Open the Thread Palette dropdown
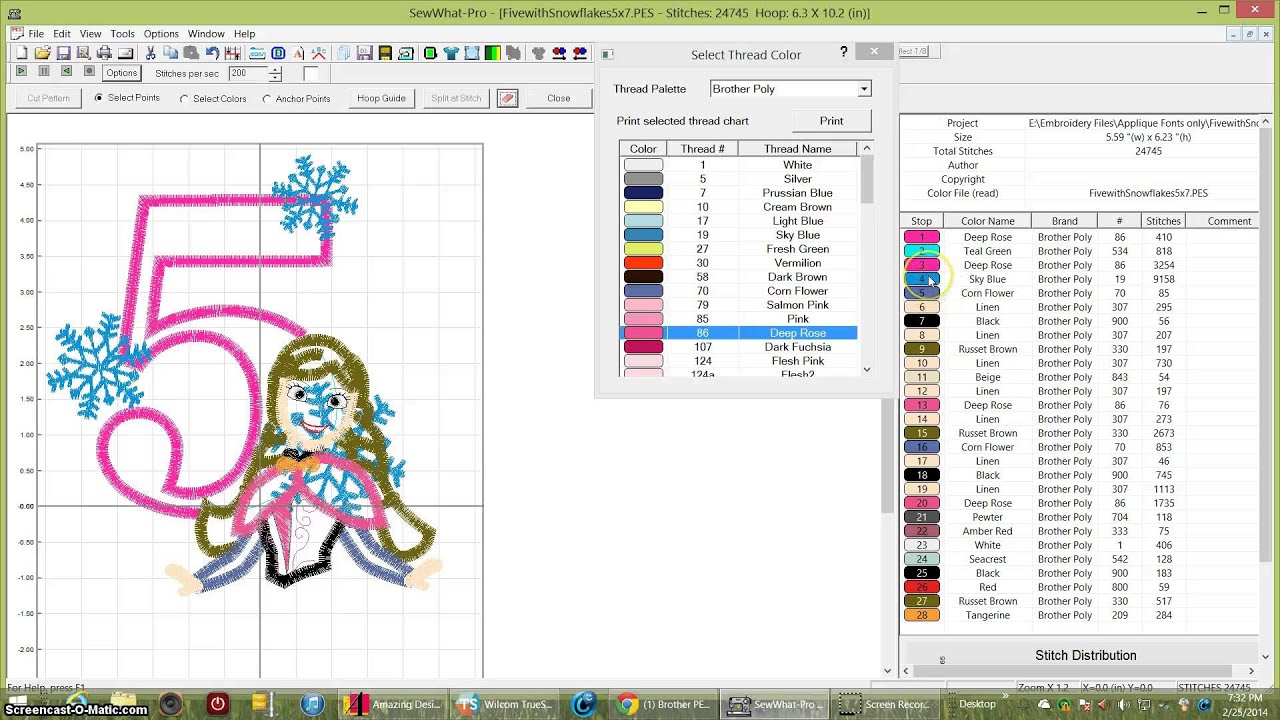This screenshot has height=720, width=1280. [x=864, y=89]
